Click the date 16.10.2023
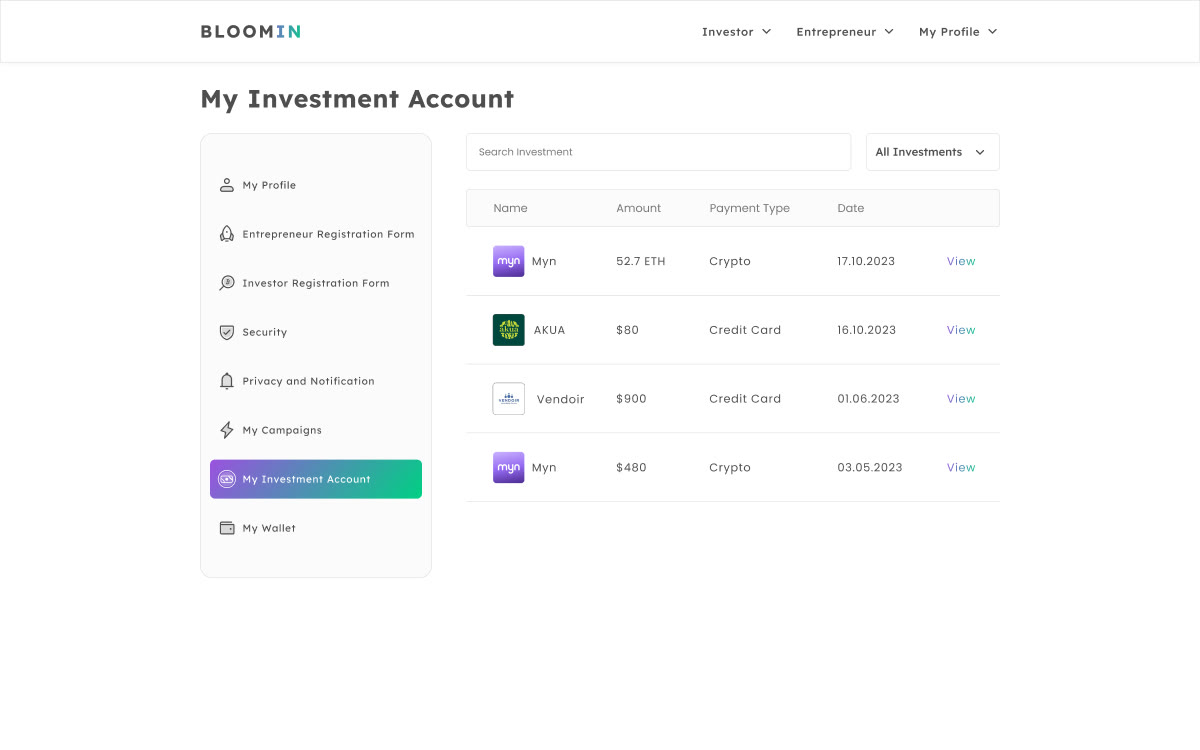 point(866,330)
